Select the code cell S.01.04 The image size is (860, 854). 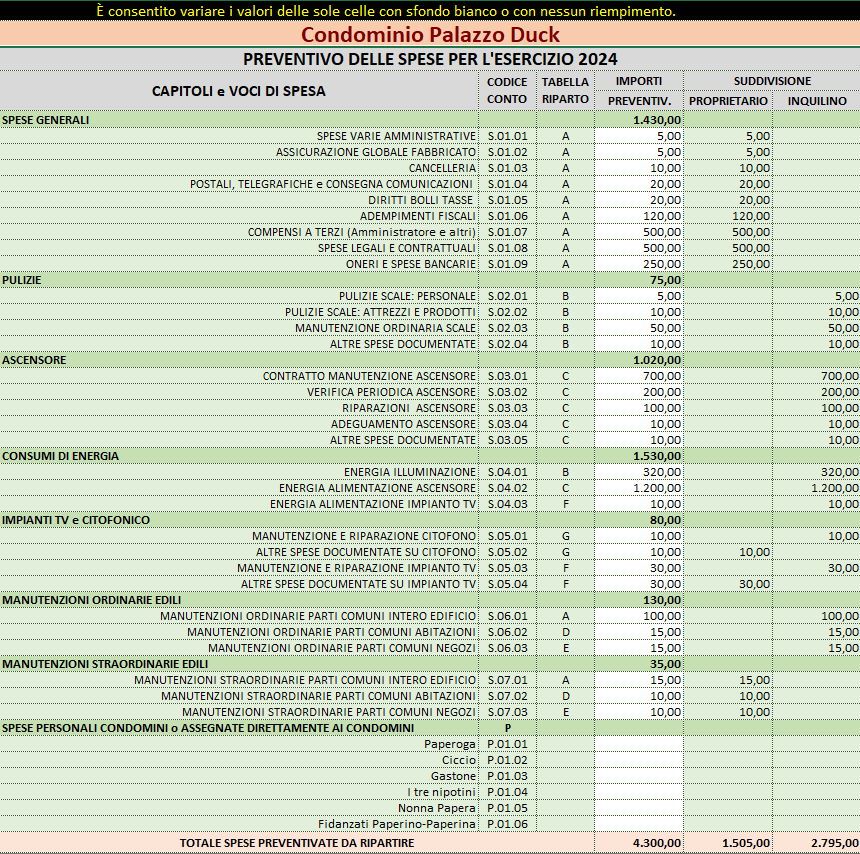click(x=507, y=184)
